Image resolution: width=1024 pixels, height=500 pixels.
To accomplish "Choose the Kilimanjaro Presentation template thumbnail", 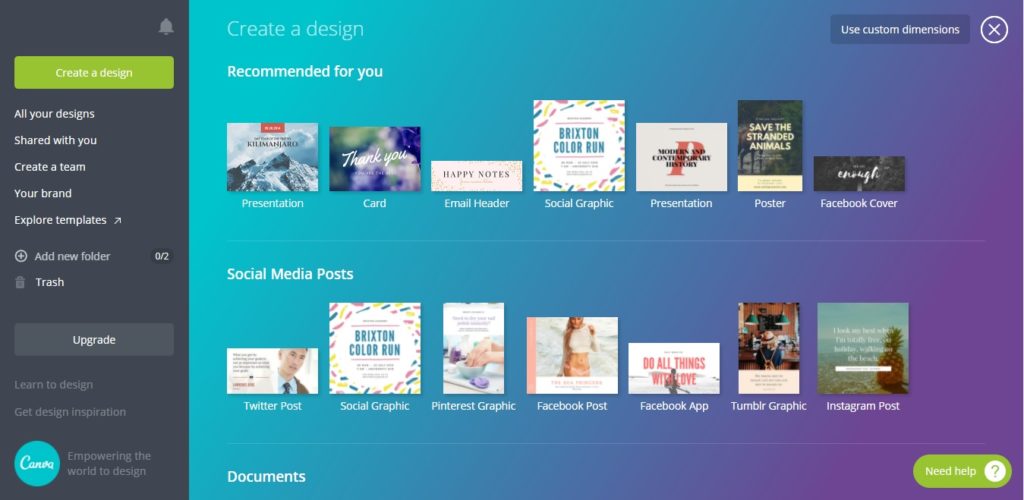I will 272,157.
